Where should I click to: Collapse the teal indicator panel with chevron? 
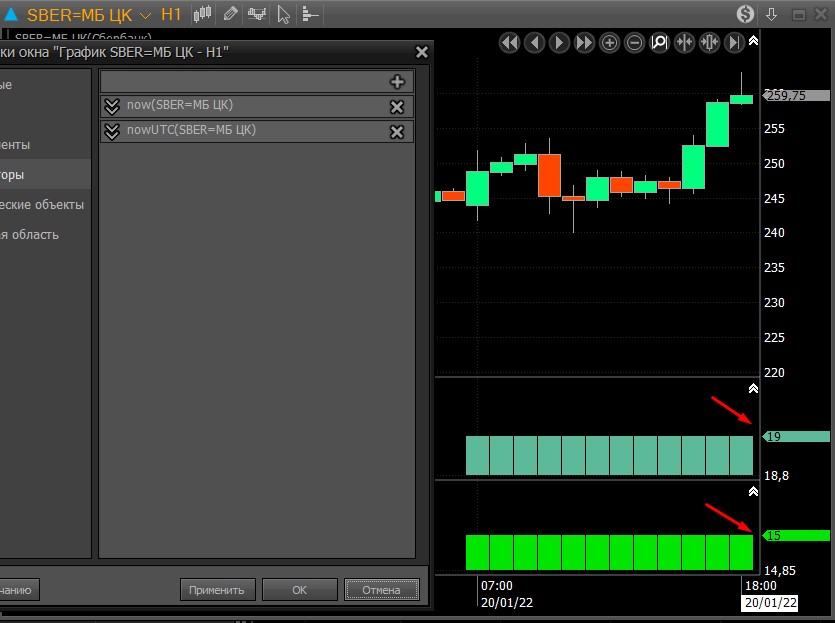coord(753,388)
